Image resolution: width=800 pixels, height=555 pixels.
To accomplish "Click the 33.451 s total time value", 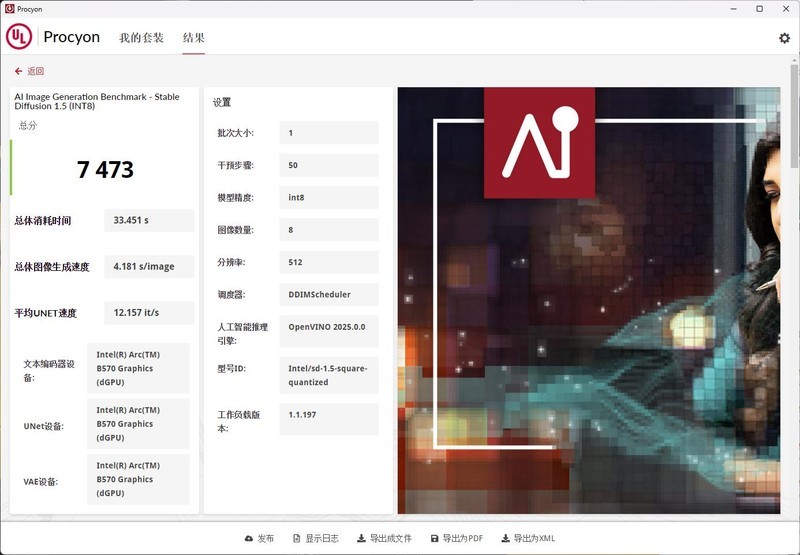I will coord(149,220).
